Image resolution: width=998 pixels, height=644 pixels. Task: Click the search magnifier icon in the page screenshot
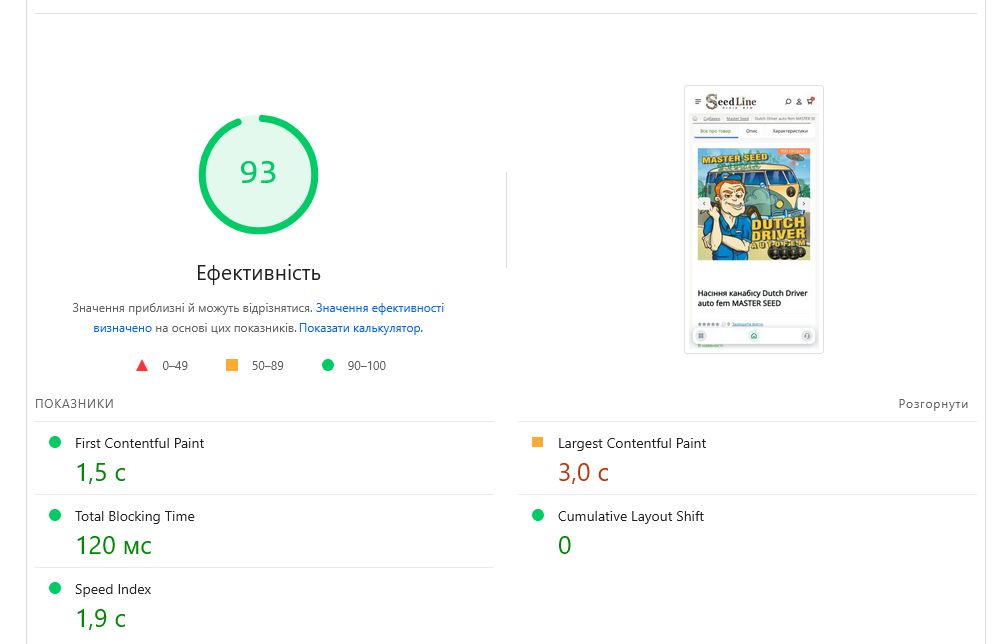(788, 101)
